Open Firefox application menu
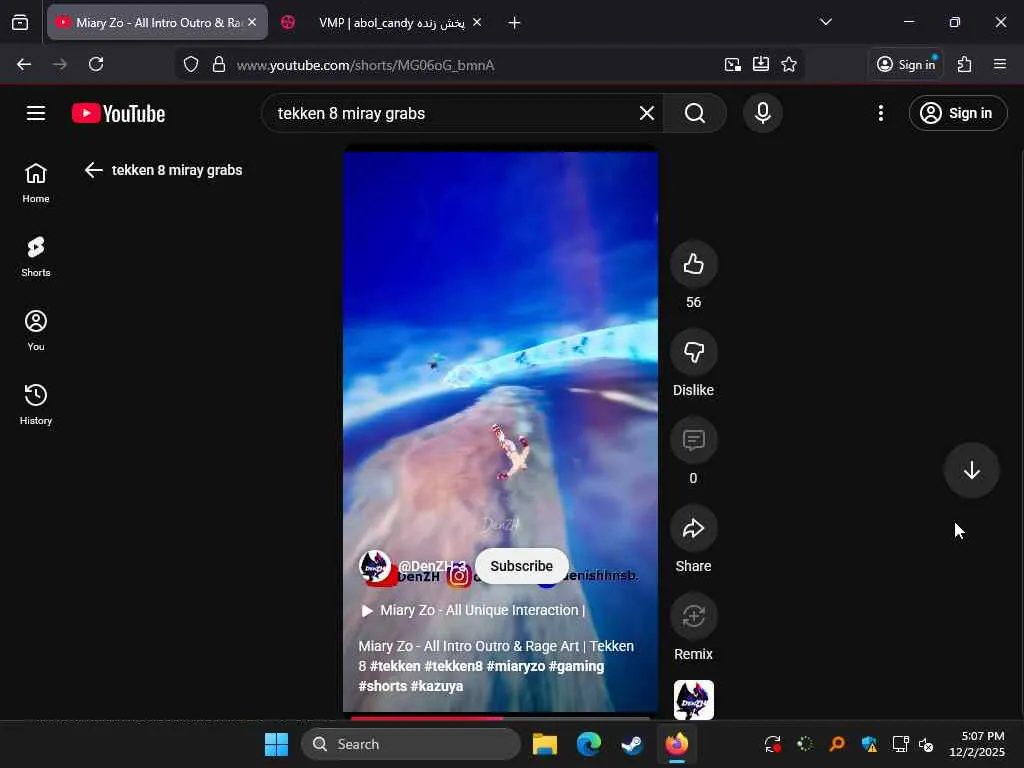 (x=1000, y=64)
